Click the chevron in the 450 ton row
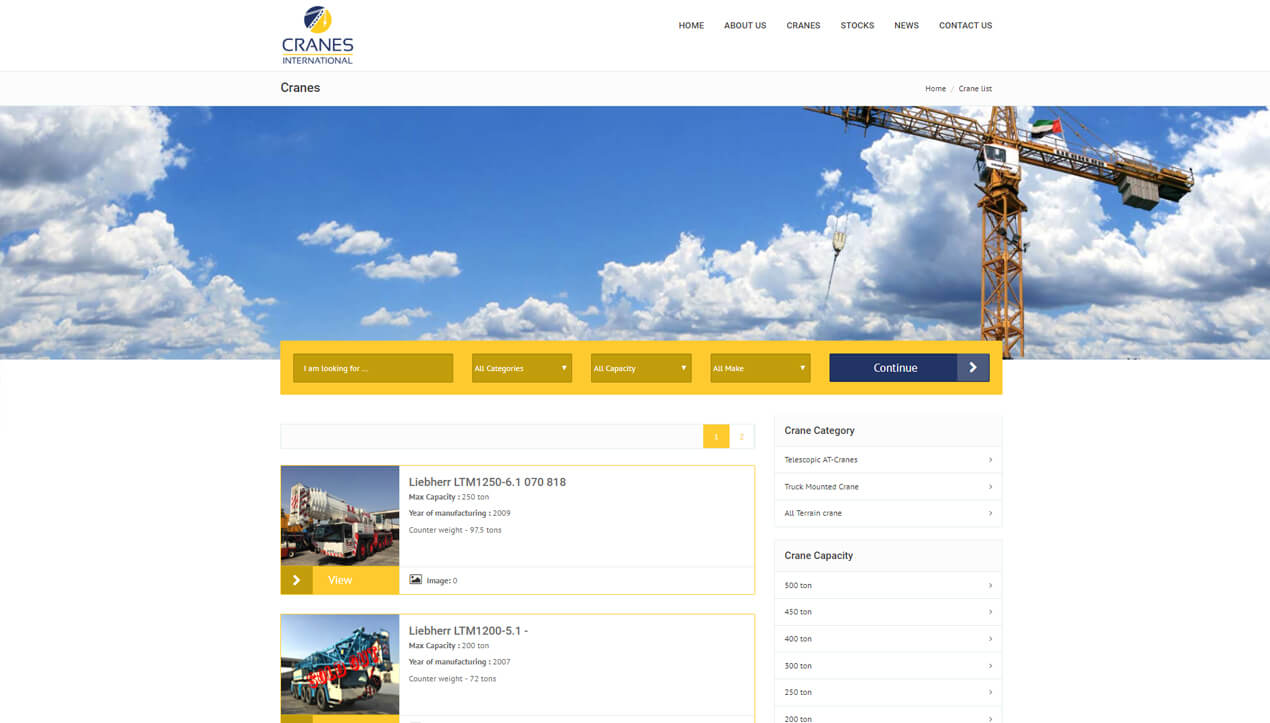Viewport: 1270px width, 723px height. 990,612
